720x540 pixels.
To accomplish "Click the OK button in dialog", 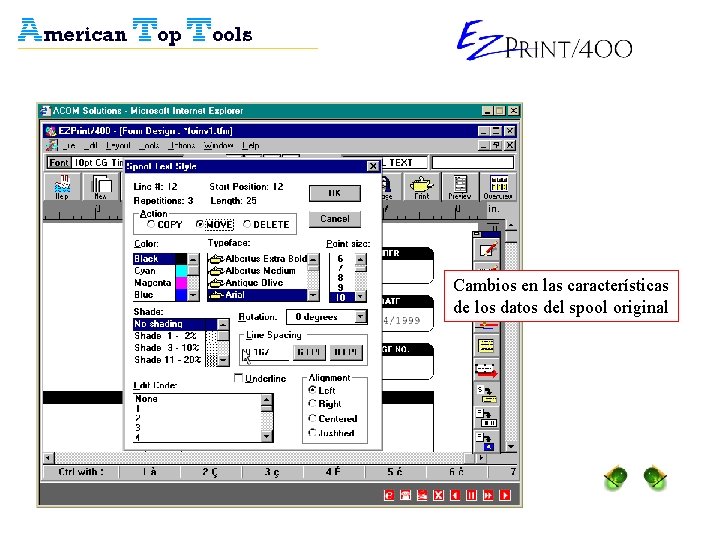I will coord(335,193).
